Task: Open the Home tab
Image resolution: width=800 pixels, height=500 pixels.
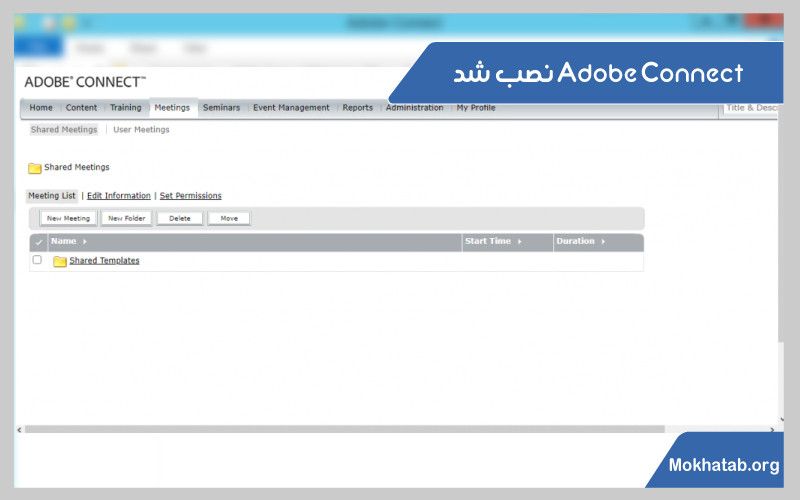Action: pos(41,108)
